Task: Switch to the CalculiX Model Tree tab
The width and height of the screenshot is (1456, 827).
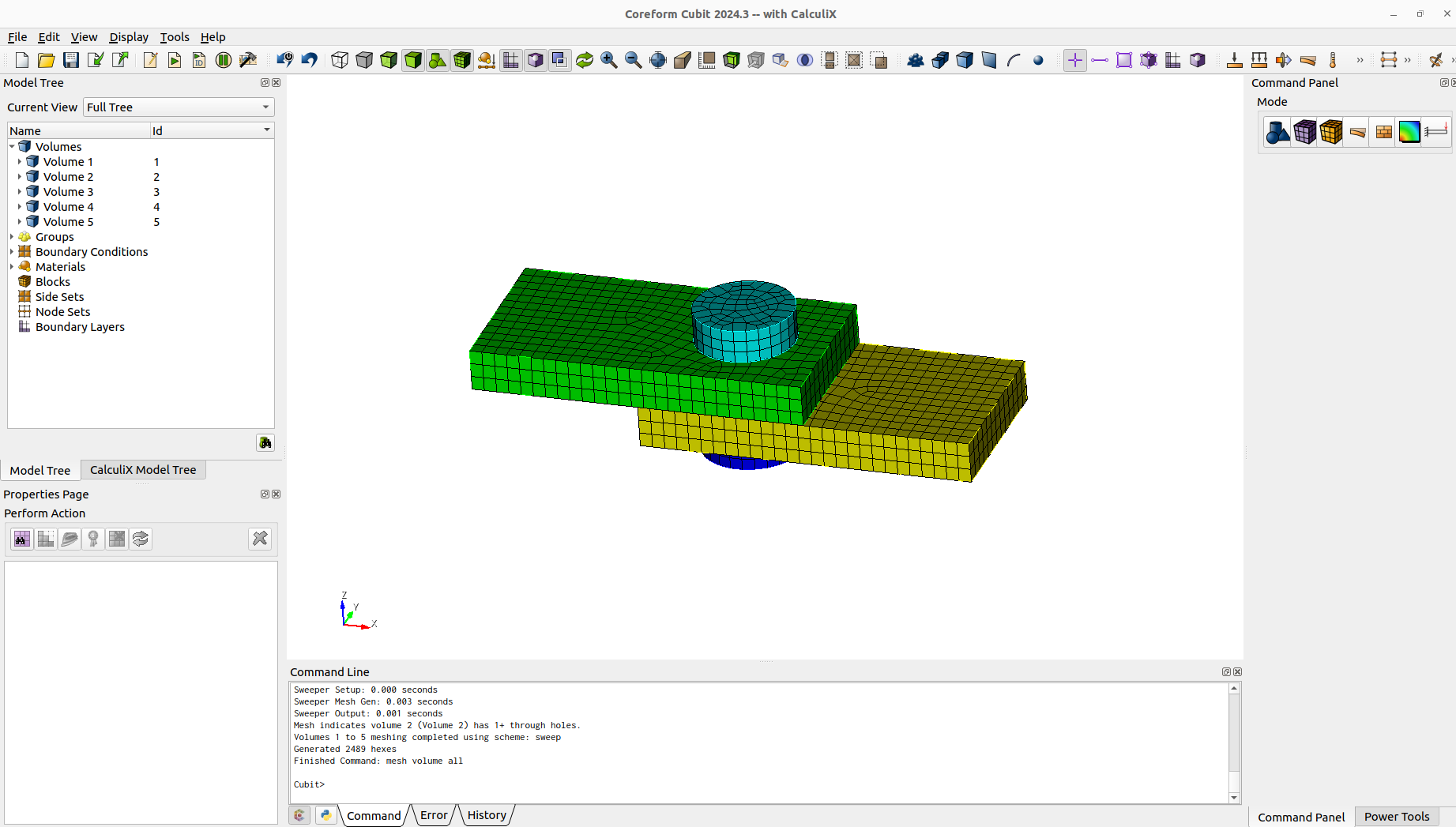Action: (x=142, y=469)
